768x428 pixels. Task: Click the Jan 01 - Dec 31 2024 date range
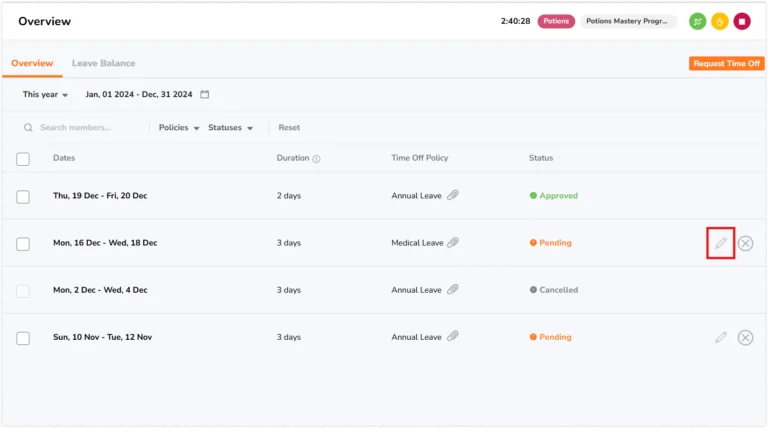(x=139, y=95)
